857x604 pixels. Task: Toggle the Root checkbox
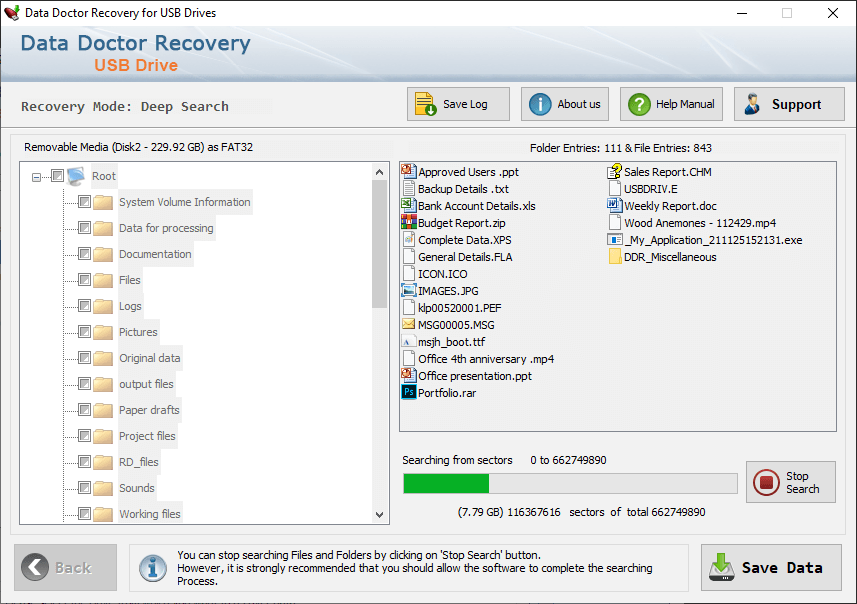tap(57, 175)
